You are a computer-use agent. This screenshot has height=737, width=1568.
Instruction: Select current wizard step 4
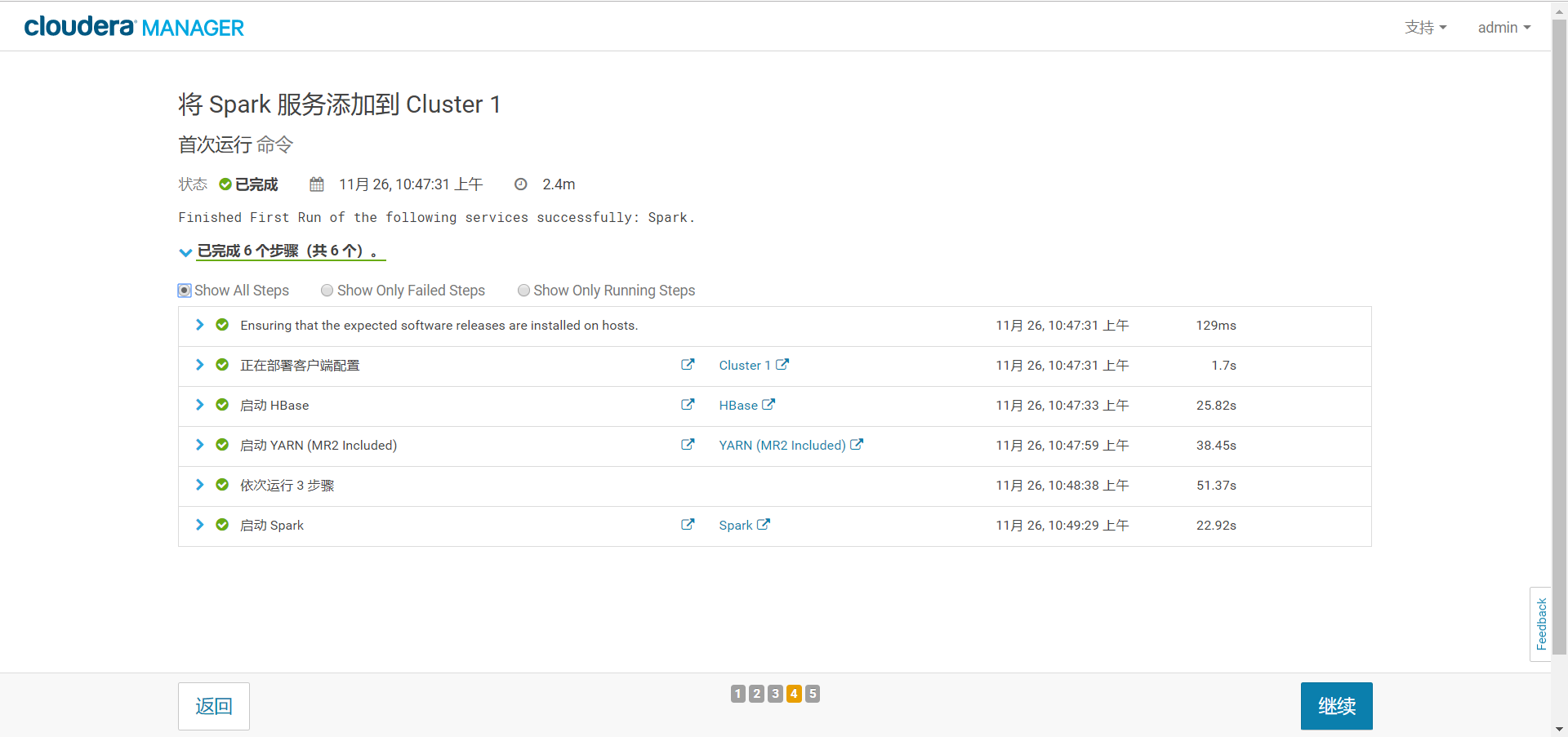tap(794, 694)
